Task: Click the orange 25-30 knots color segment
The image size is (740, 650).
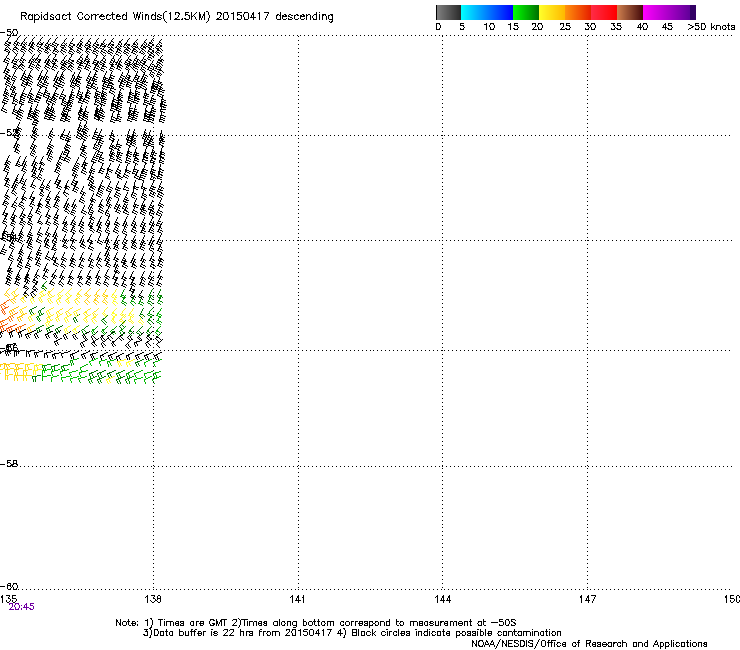Action: tap(578, 12)
